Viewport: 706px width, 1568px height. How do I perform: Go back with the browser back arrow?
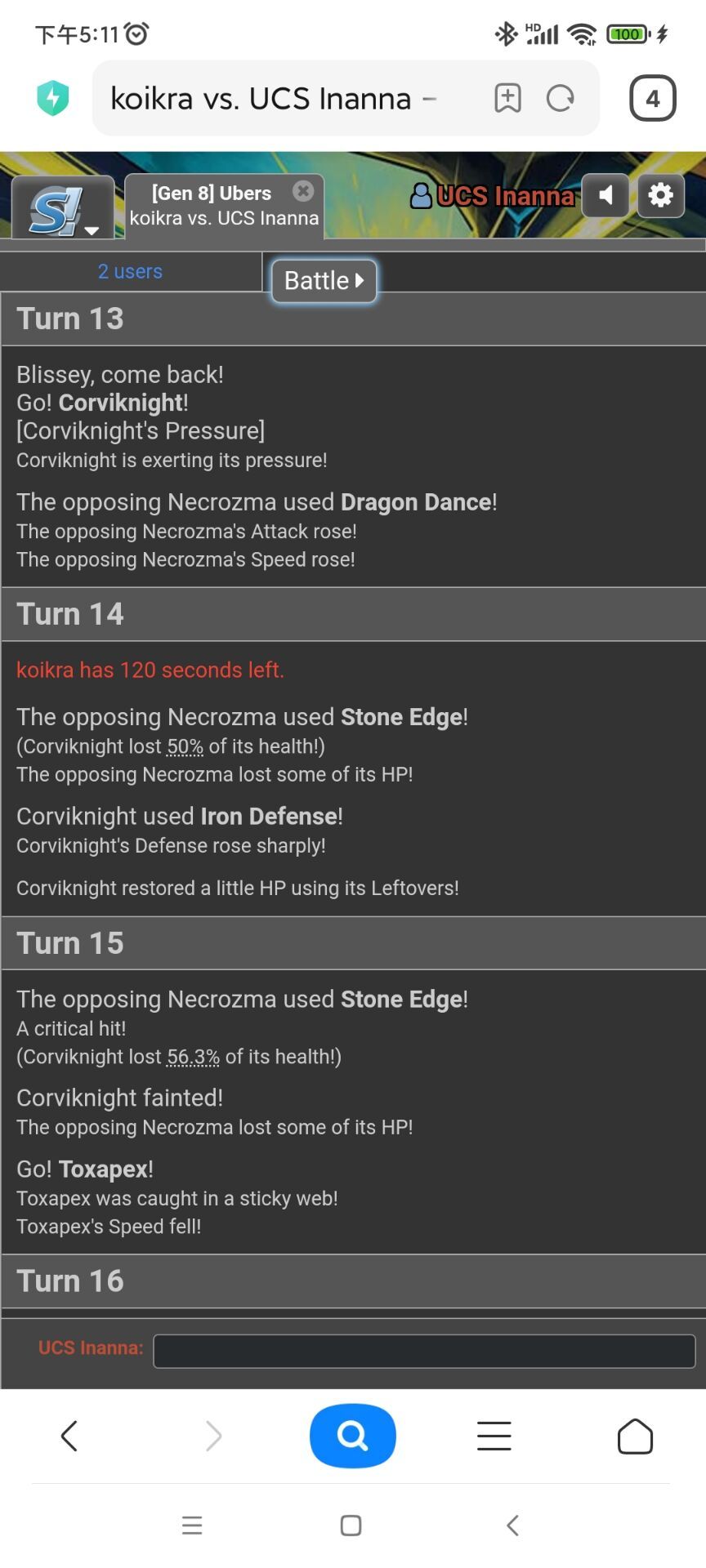point(69,1436)
